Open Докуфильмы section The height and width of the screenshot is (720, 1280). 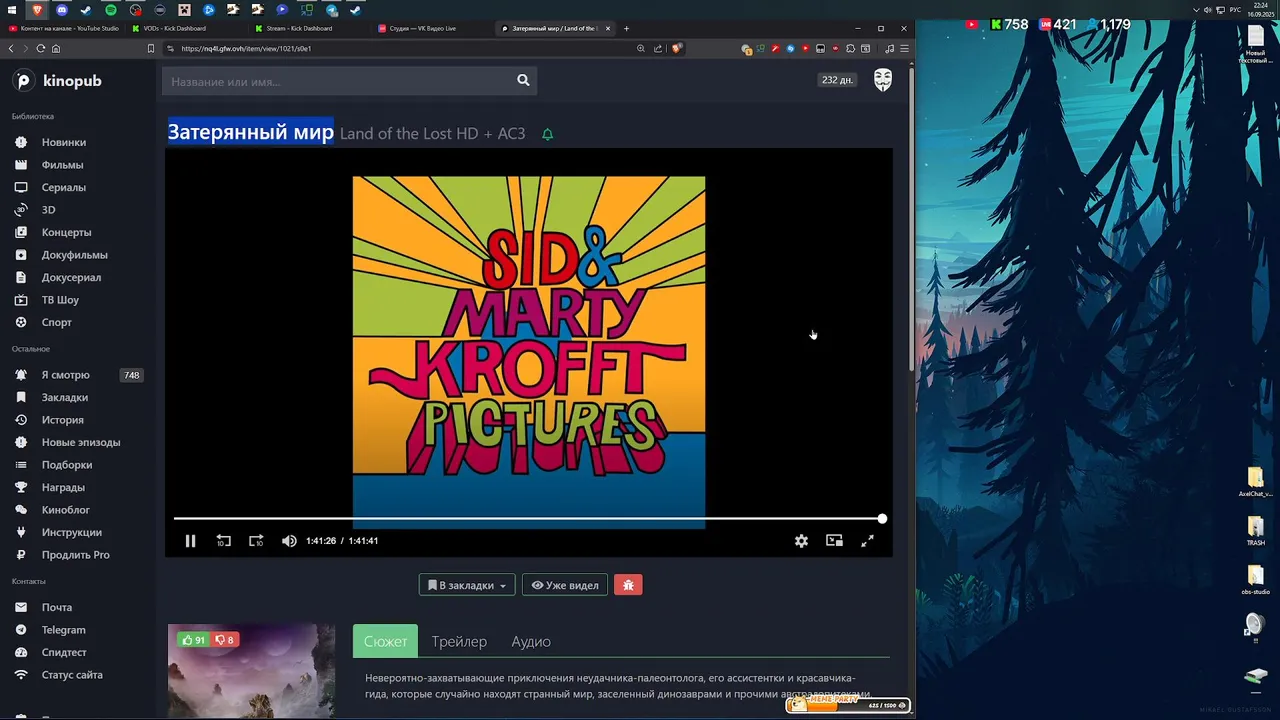pos(74,255)
